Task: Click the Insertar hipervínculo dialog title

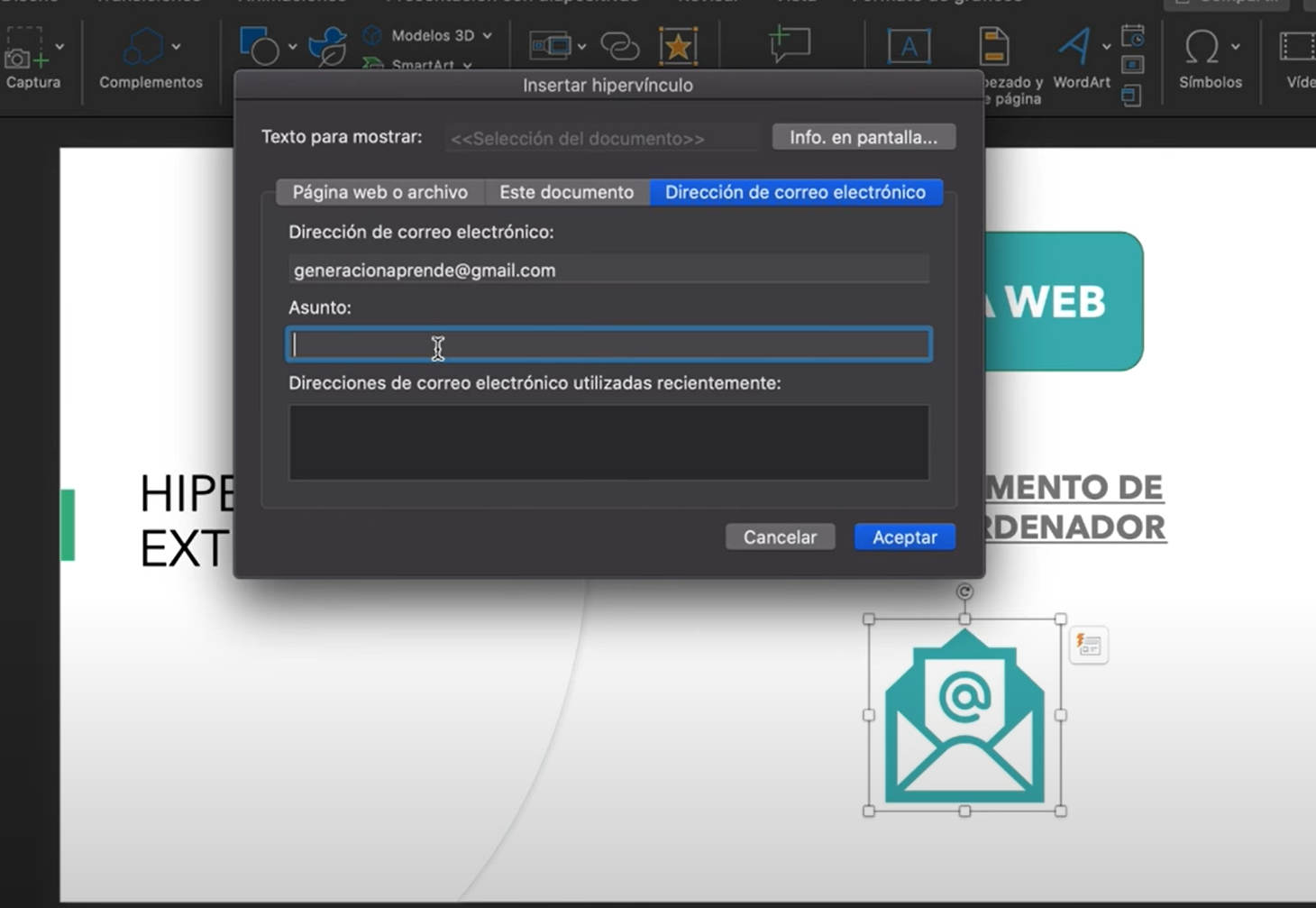Action: pyautogui.click(x=608, y=86)
